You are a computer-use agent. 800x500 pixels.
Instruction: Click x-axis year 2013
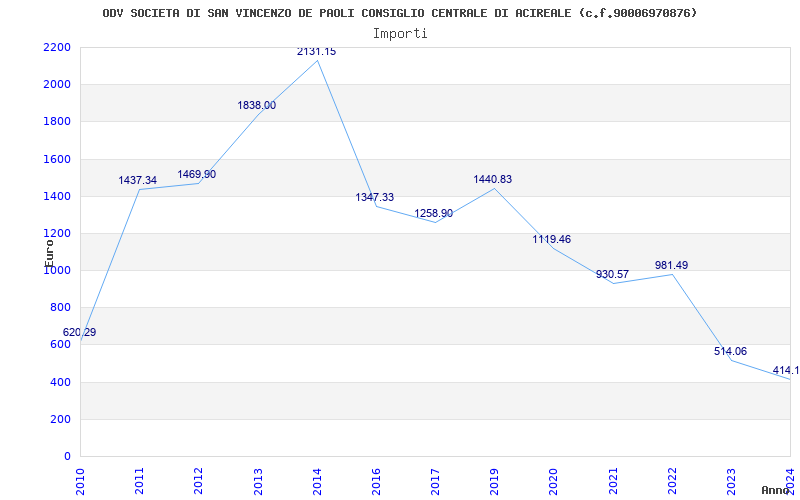(258, 481)
